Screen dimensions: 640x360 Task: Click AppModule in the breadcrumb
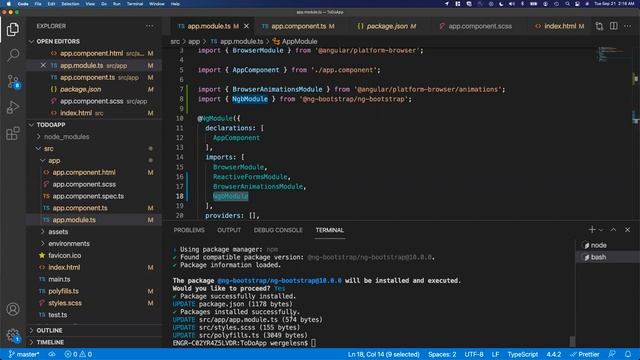tap(295, 41)
